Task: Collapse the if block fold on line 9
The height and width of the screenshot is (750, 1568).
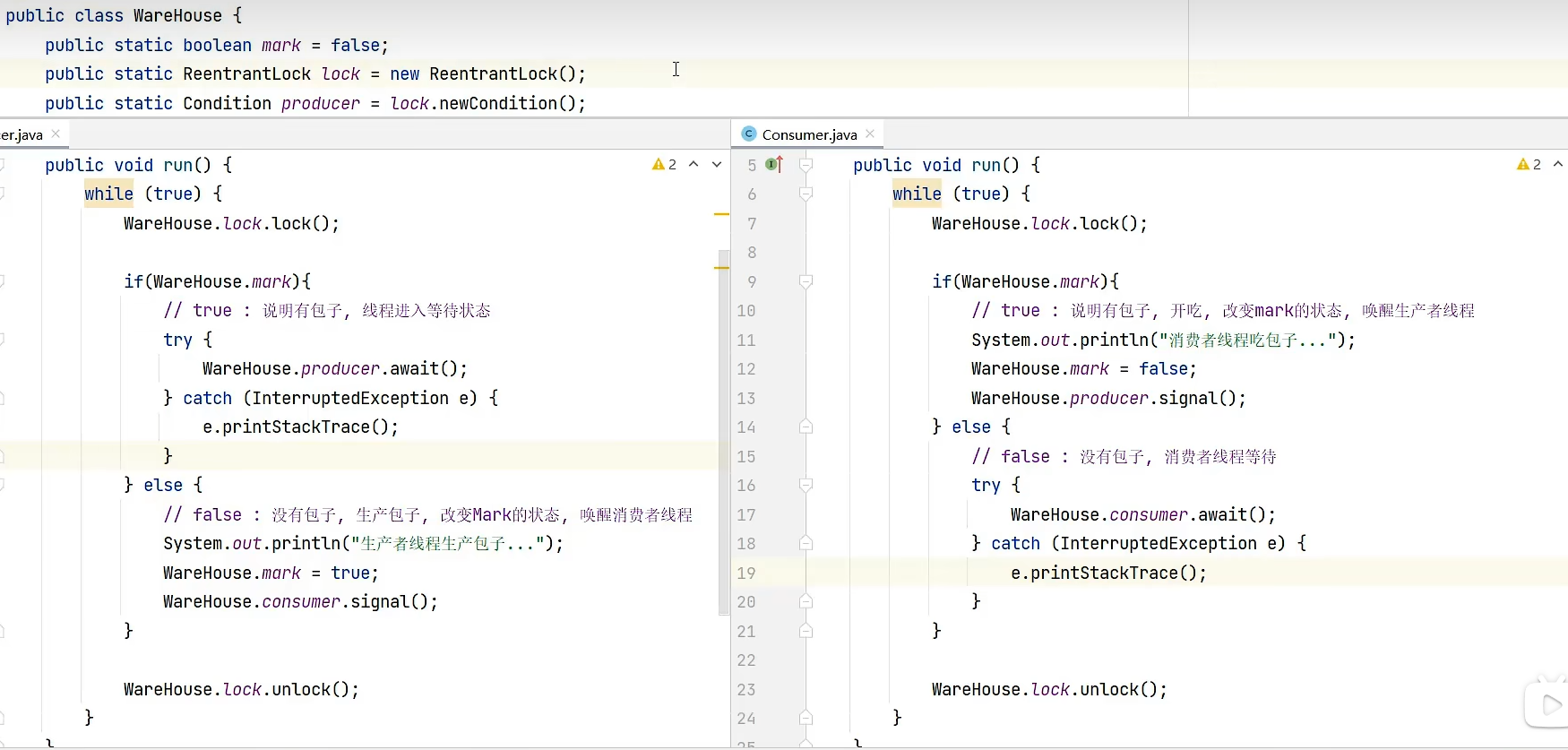Action: pos(806,281)
